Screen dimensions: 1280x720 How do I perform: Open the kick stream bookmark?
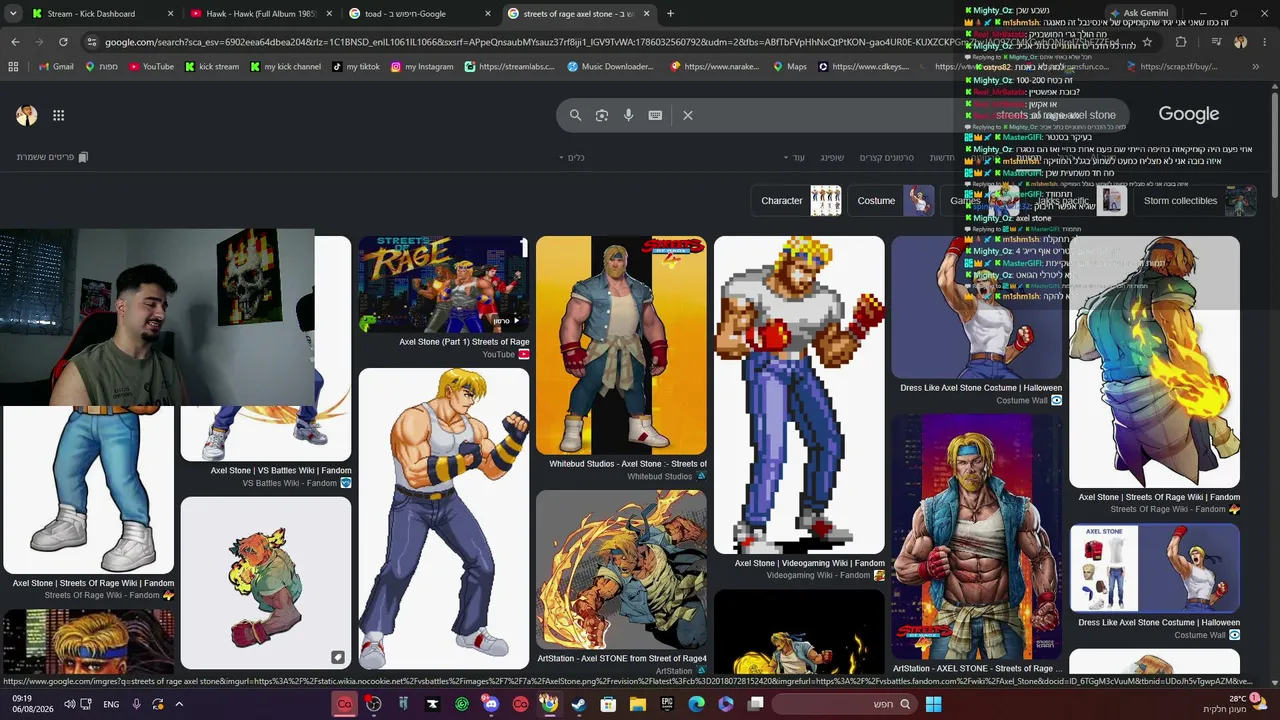(x=210, y=66)
